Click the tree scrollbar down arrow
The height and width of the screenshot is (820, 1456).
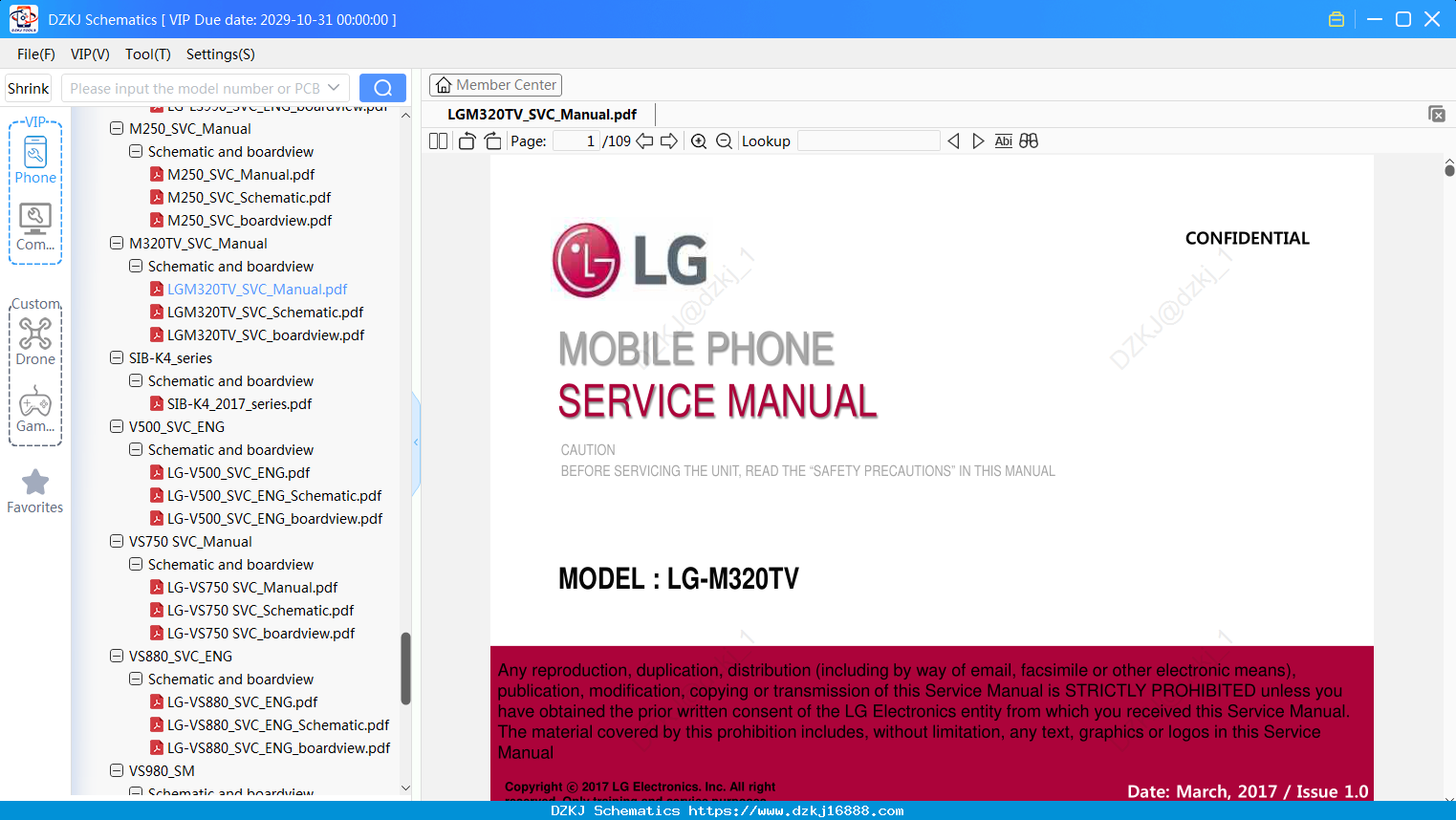pyautogui.click(x=405, y=788)
